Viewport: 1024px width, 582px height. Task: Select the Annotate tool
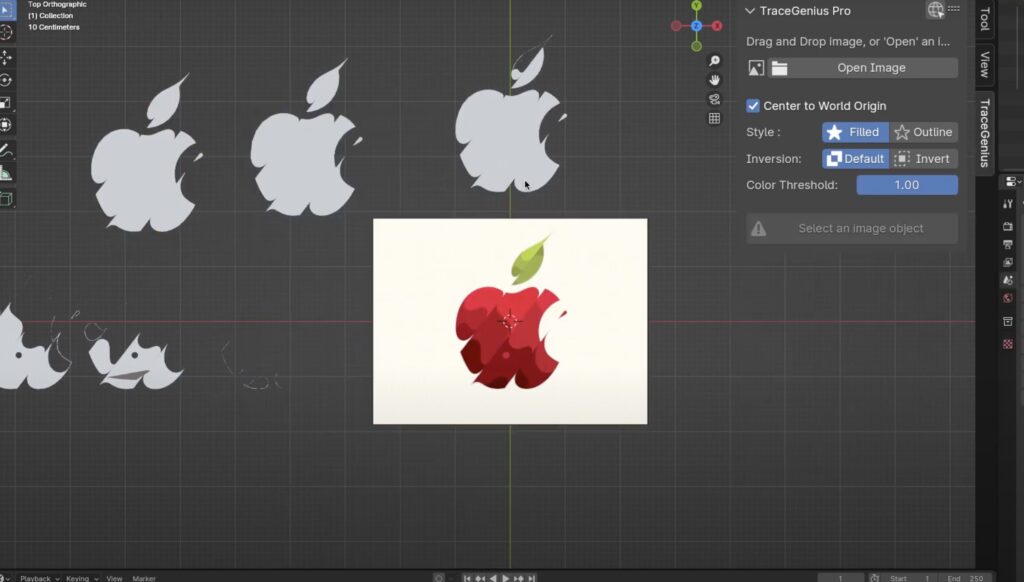(7, 151)
